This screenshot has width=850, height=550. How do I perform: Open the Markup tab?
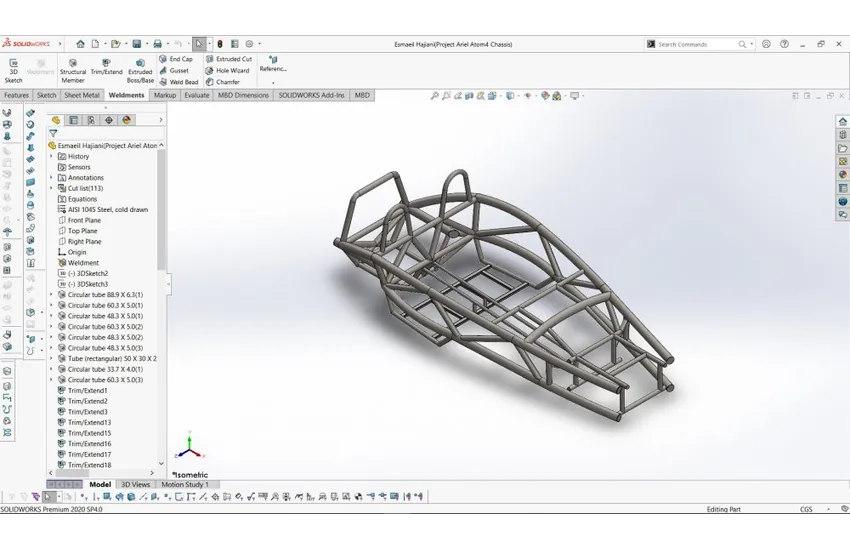(165, 95)
